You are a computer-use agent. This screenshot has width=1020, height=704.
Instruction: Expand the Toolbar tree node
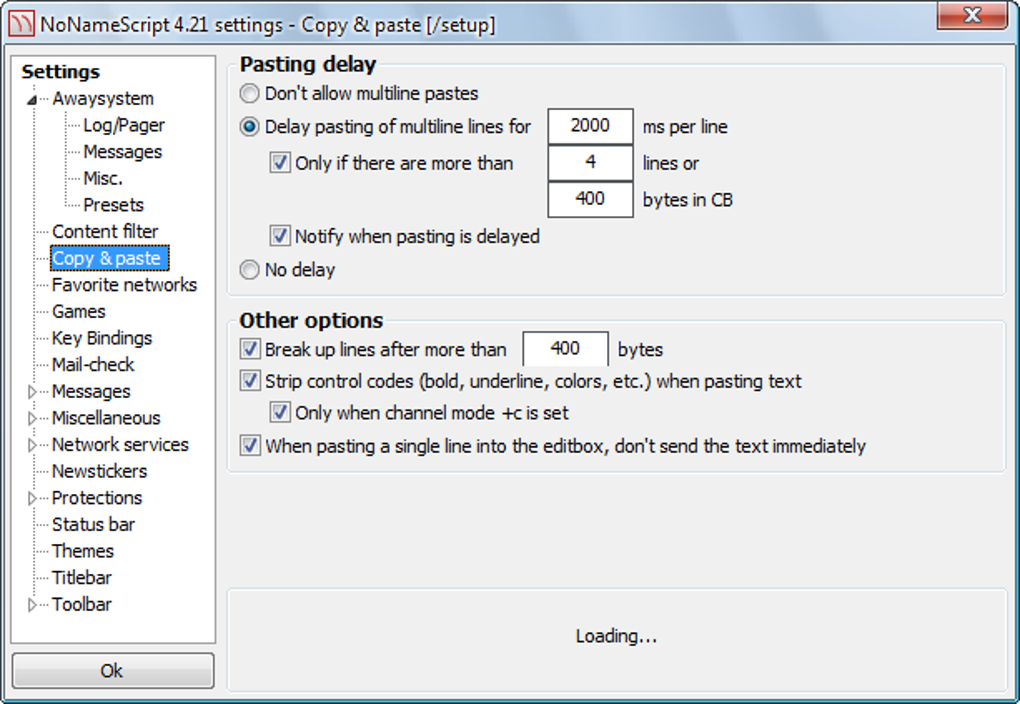click(31, 605)
